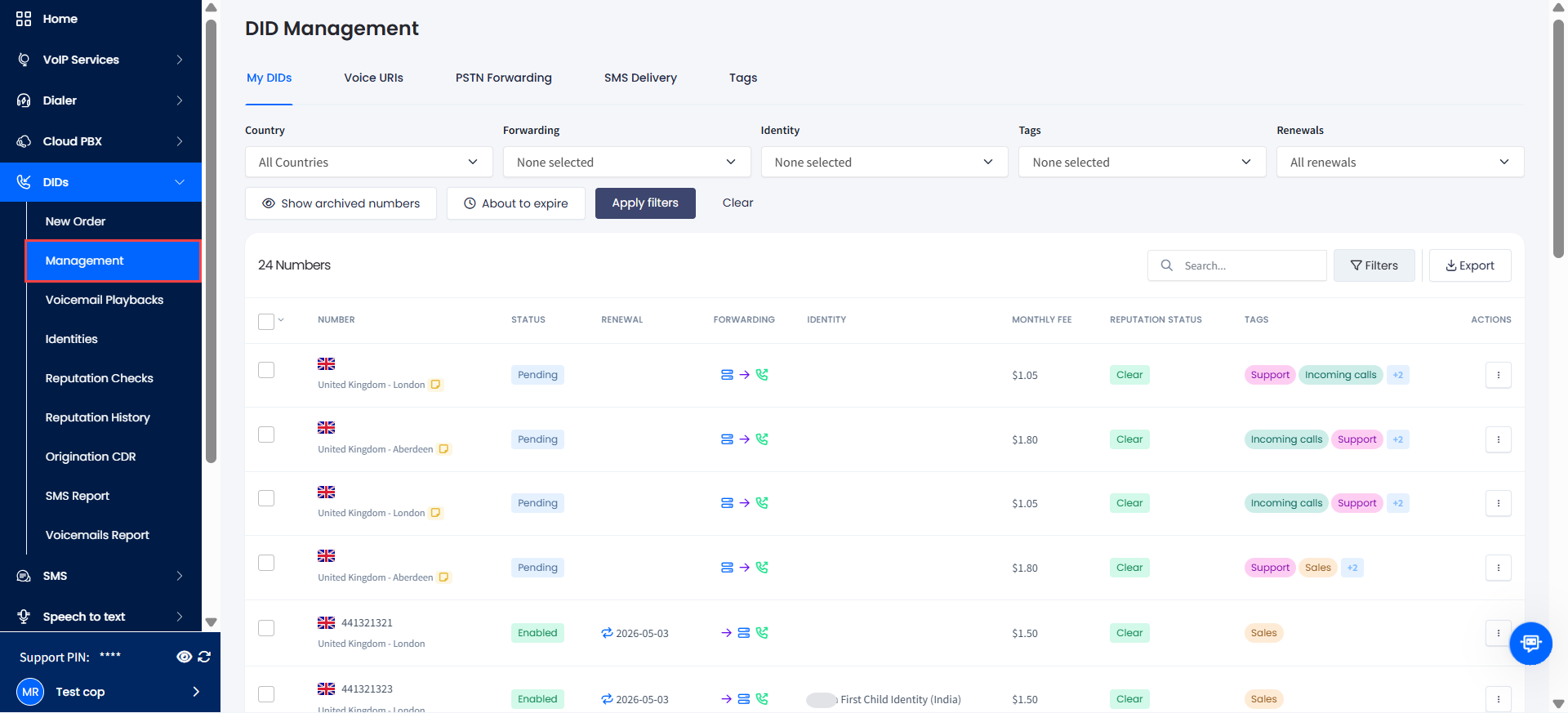Expand the Cloud PBX sidebar section
The height and width of the screenshot is (713, 1568).
[x=100, y=141]
